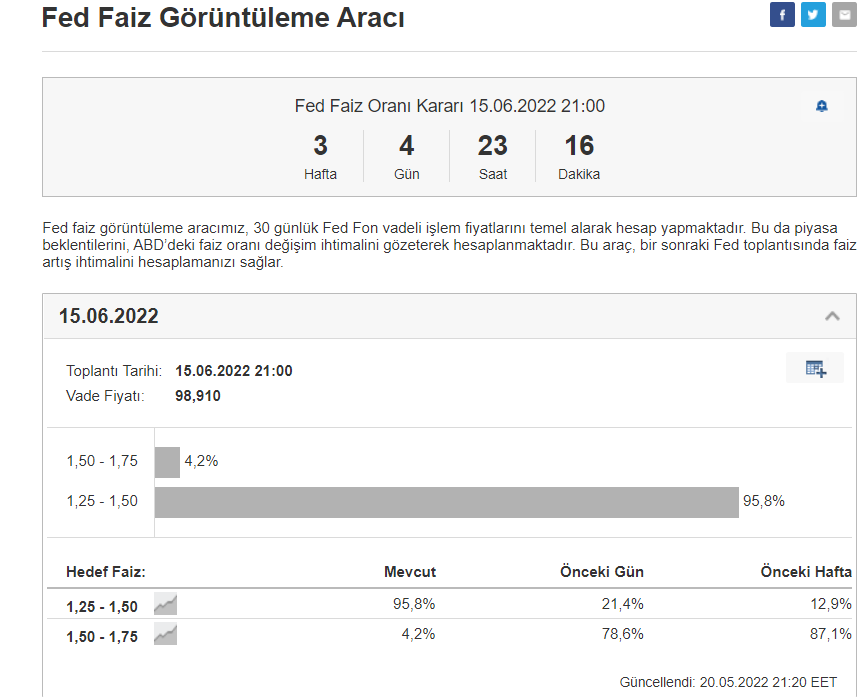This screenshot has width=868, height=697.
Task: Click the Fed Faiz Görüntüleme Aracı title
Action: [223, 17]
